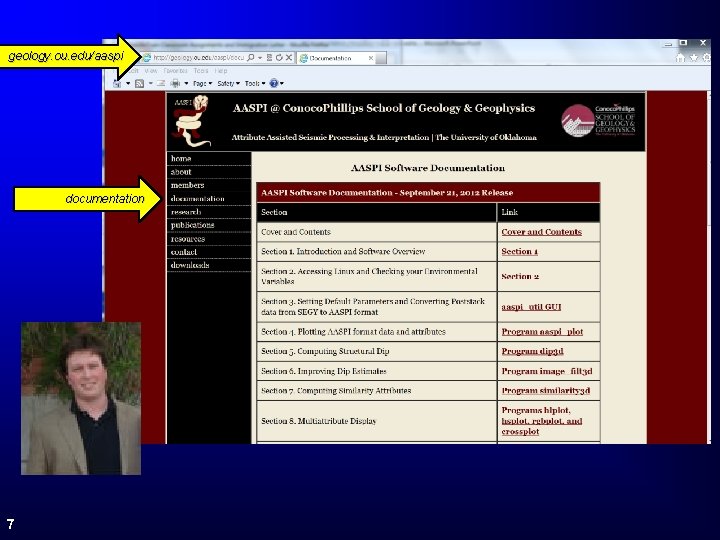Click the Home icon on command bar
Screen dimensions: 720x540
click(x=118, y=84)
